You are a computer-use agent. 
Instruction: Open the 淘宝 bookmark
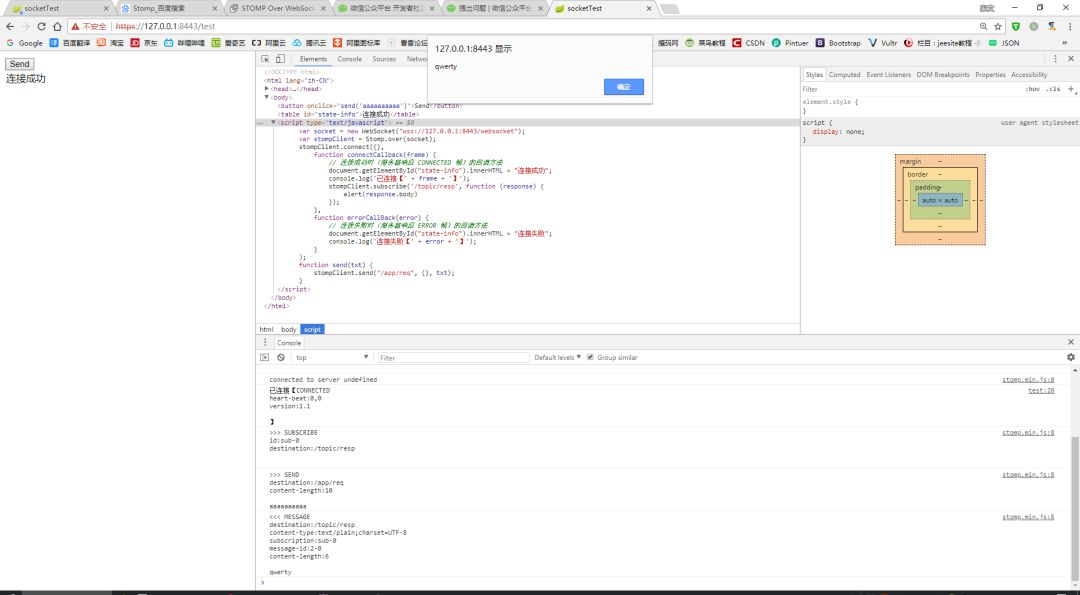click(110, 43)
